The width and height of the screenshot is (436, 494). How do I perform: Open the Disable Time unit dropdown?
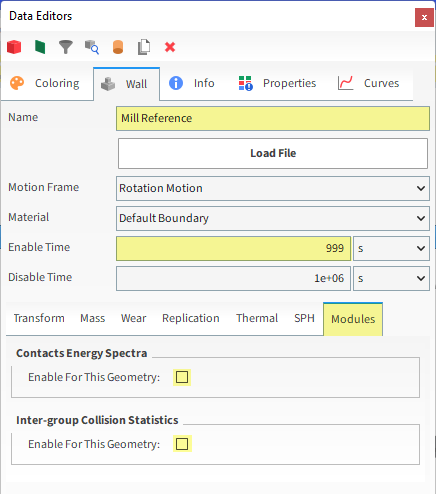391,278
